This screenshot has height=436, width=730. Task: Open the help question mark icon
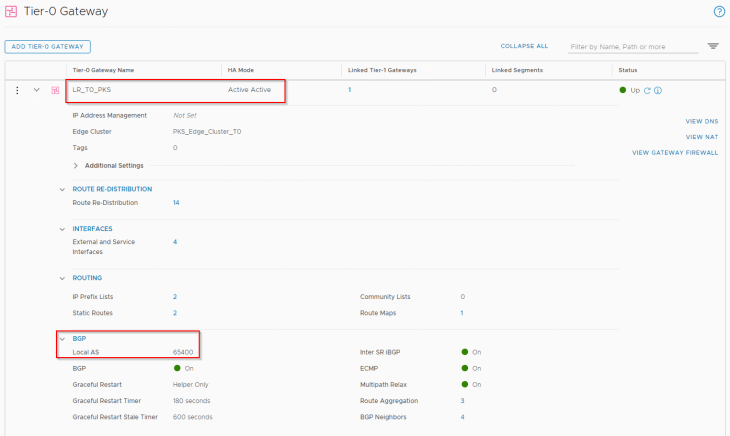[718, 11]
